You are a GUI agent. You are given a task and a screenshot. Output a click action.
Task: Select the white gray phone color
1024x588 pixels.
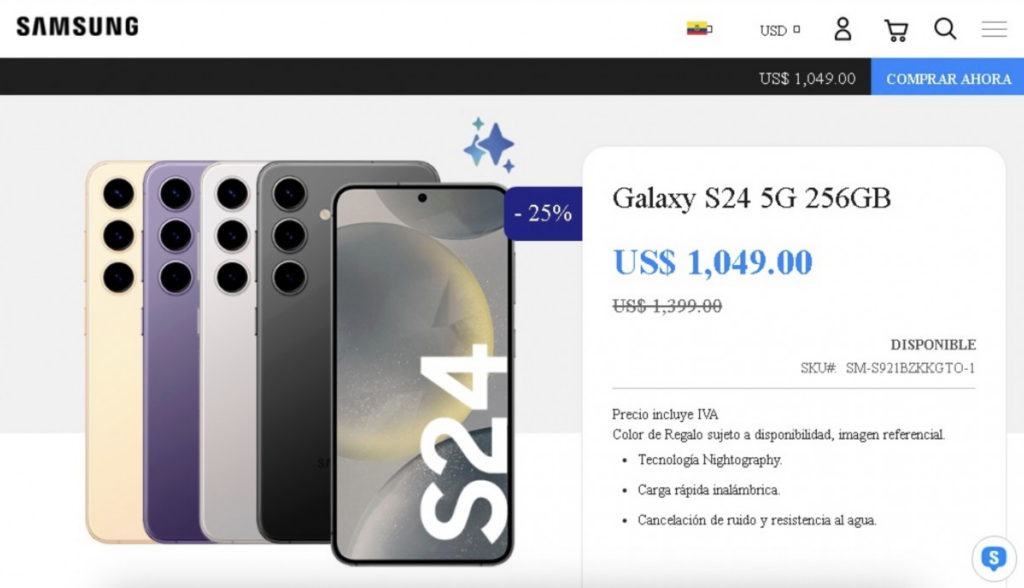pyautogui.click(x=229, y=353)
